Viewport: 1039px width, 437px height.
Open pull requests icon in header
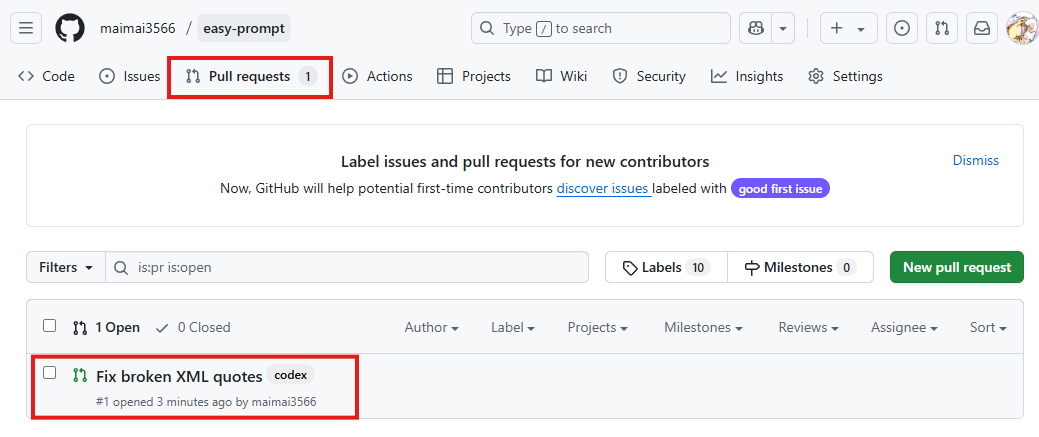[x=942, y=29]
